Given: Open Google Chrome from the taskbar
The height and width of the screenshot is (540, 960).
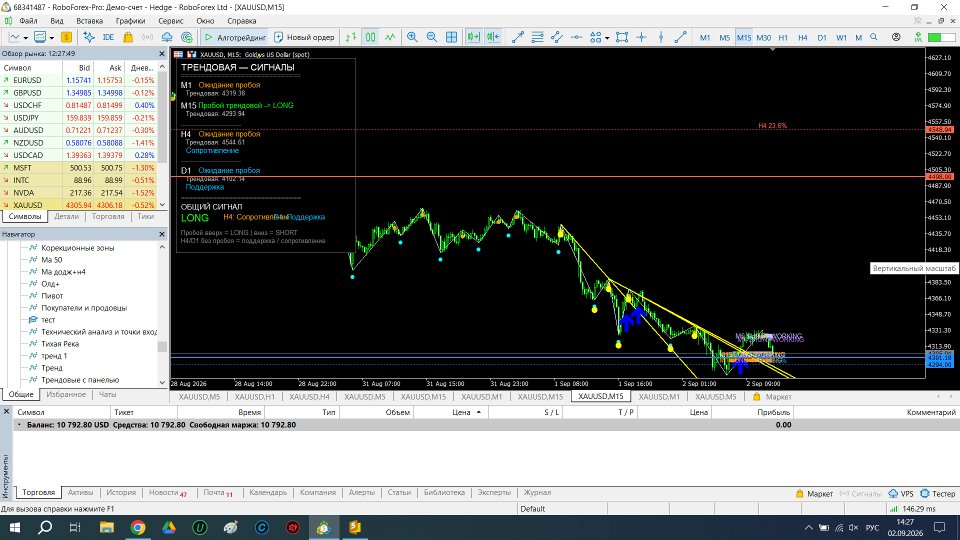Looking at the screenshot, I should [x=138, y=527].
